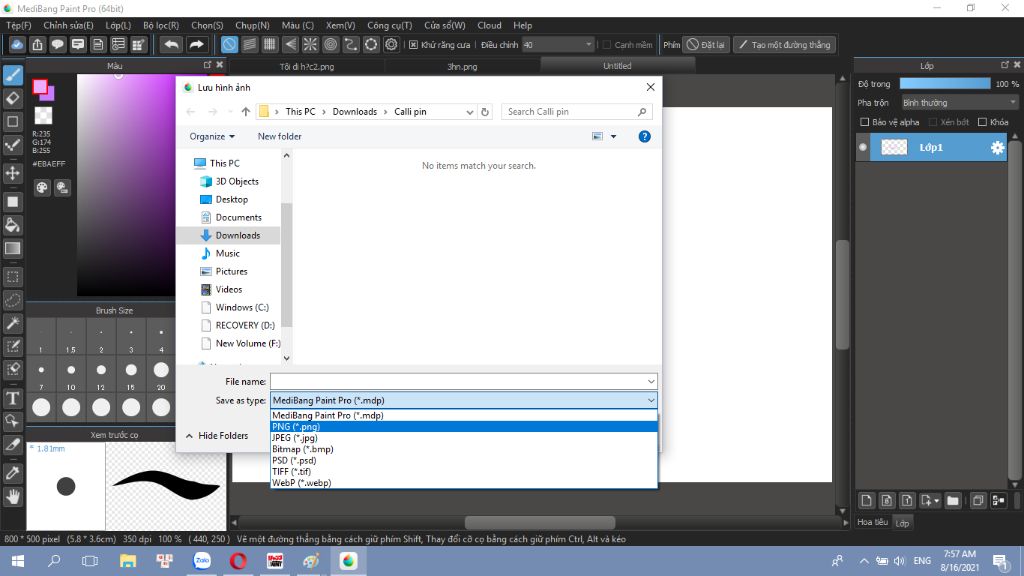Select the Brush tool
The width and height of the screenshot is (1024, 576).
pyautogui.click(x=13, y=75)
